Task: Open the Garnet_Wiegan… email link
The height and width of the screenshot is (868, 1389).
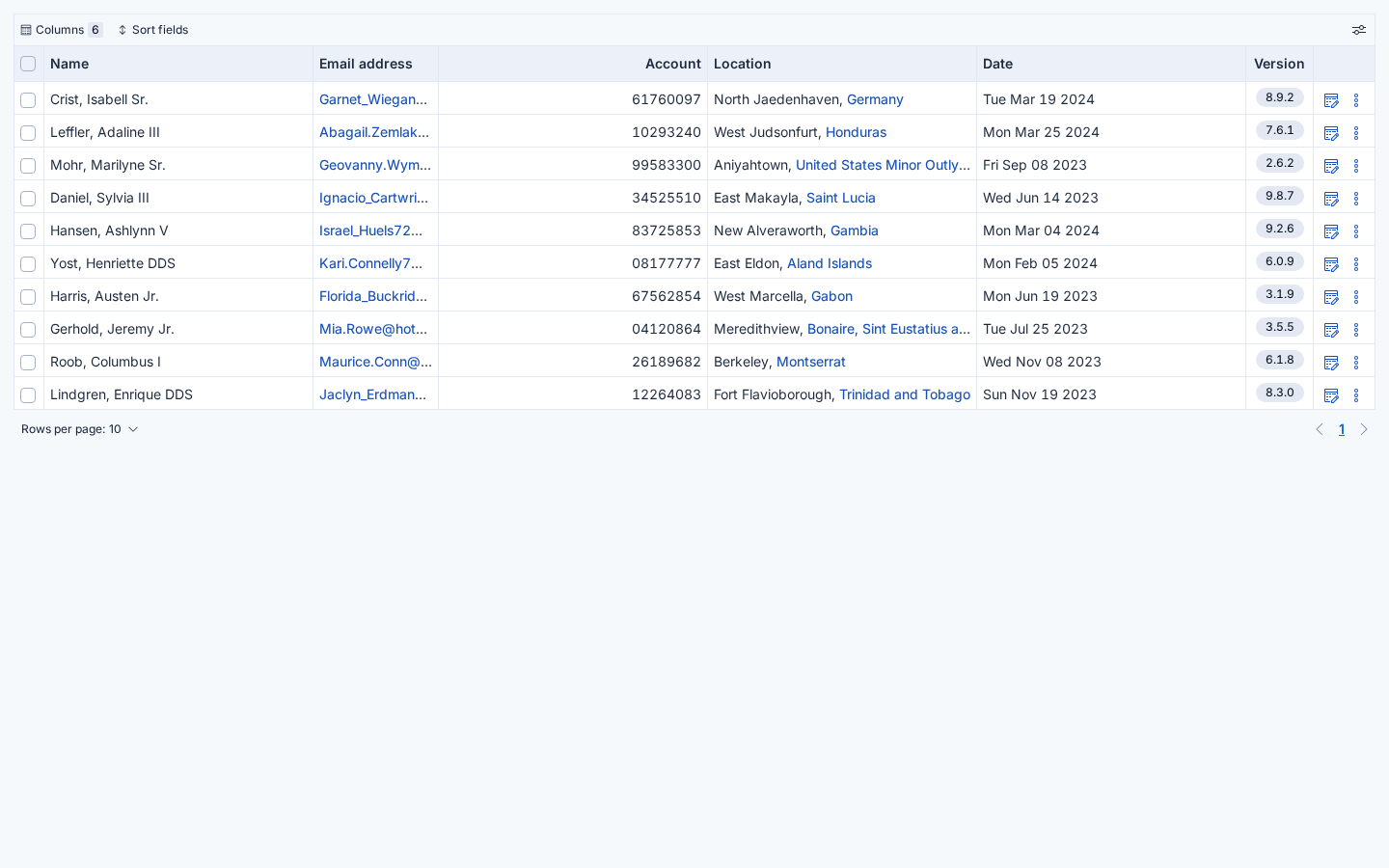Action: [373, 99]
